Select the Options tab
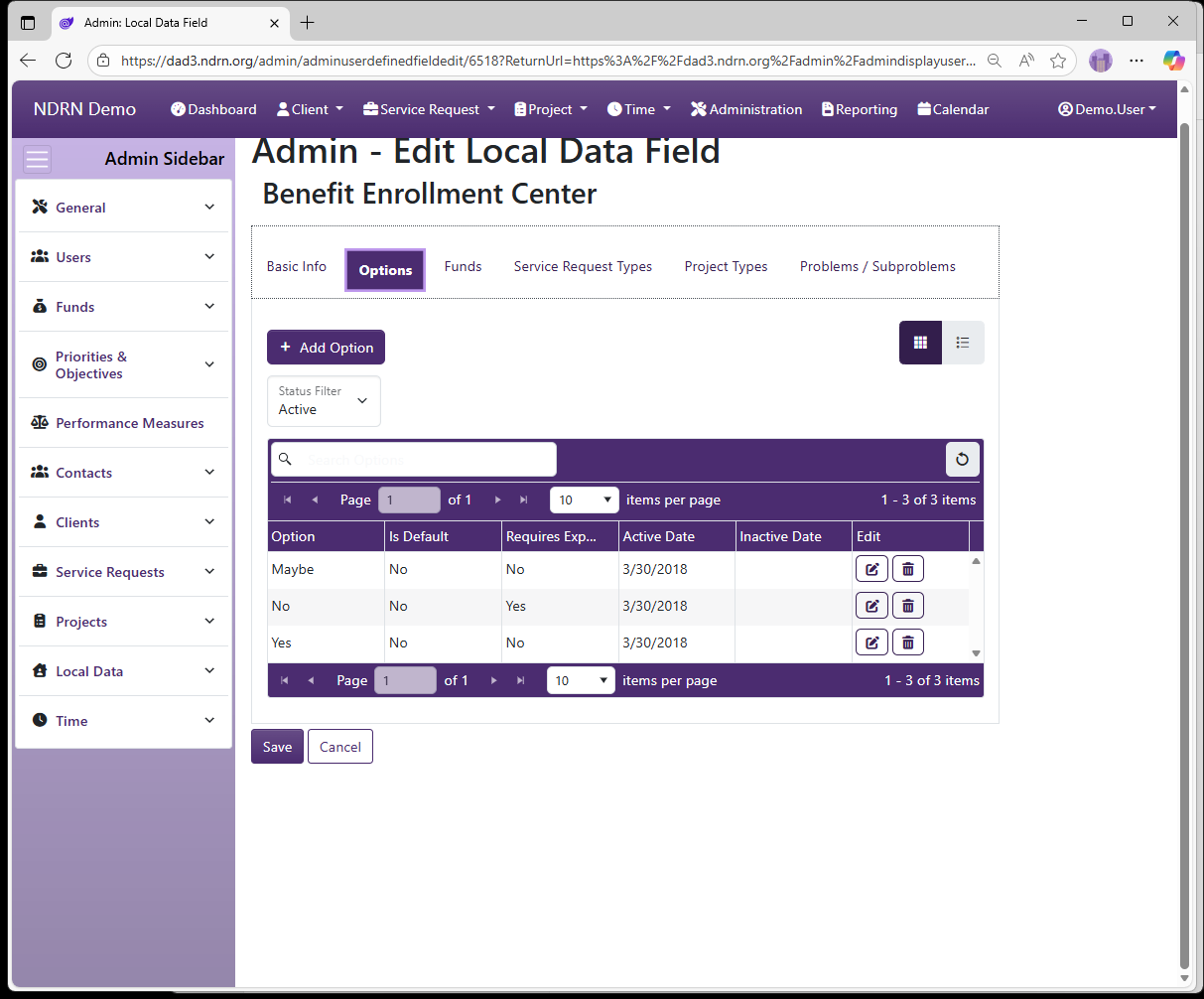Viewport: 1204px width, 999px height. tap(385, 270)
